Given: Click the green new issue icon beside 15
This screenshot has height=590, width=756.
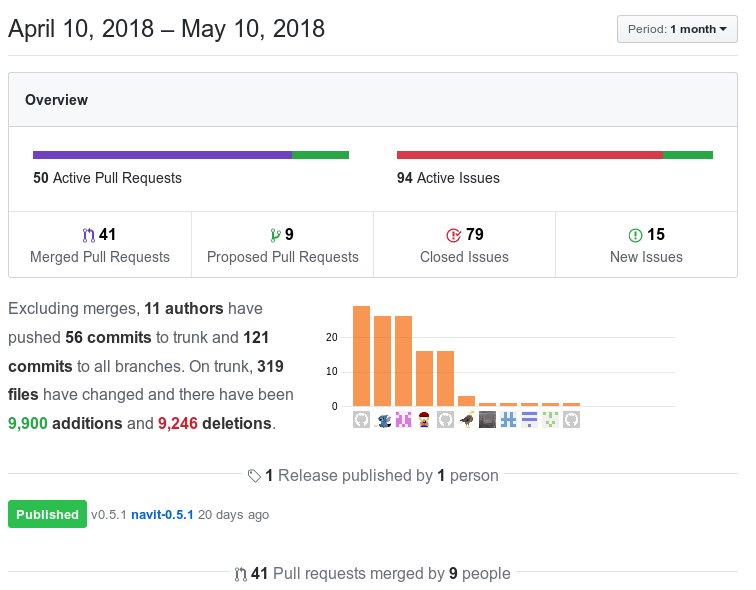Looking at the screenshot, I should [635, 235].
